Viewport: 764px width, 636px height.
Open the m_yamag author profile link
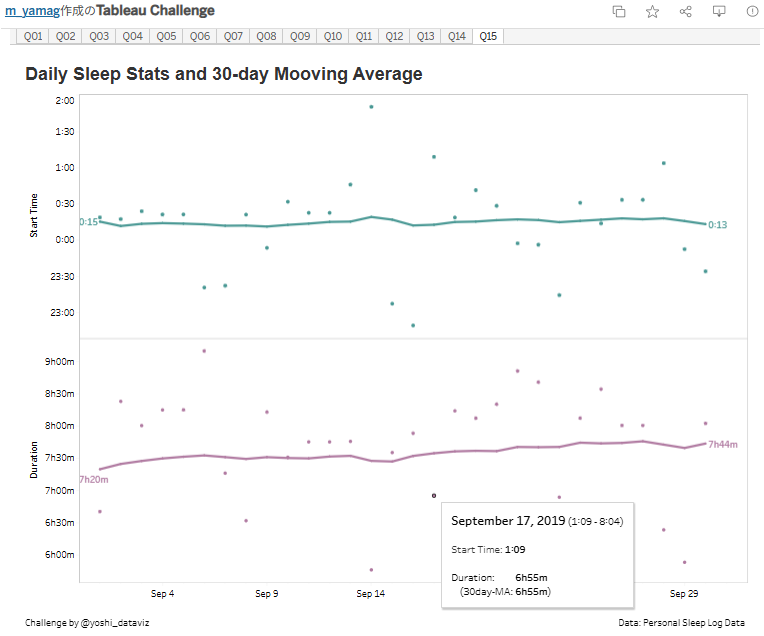pyautogui.click(x=33, y=11)
